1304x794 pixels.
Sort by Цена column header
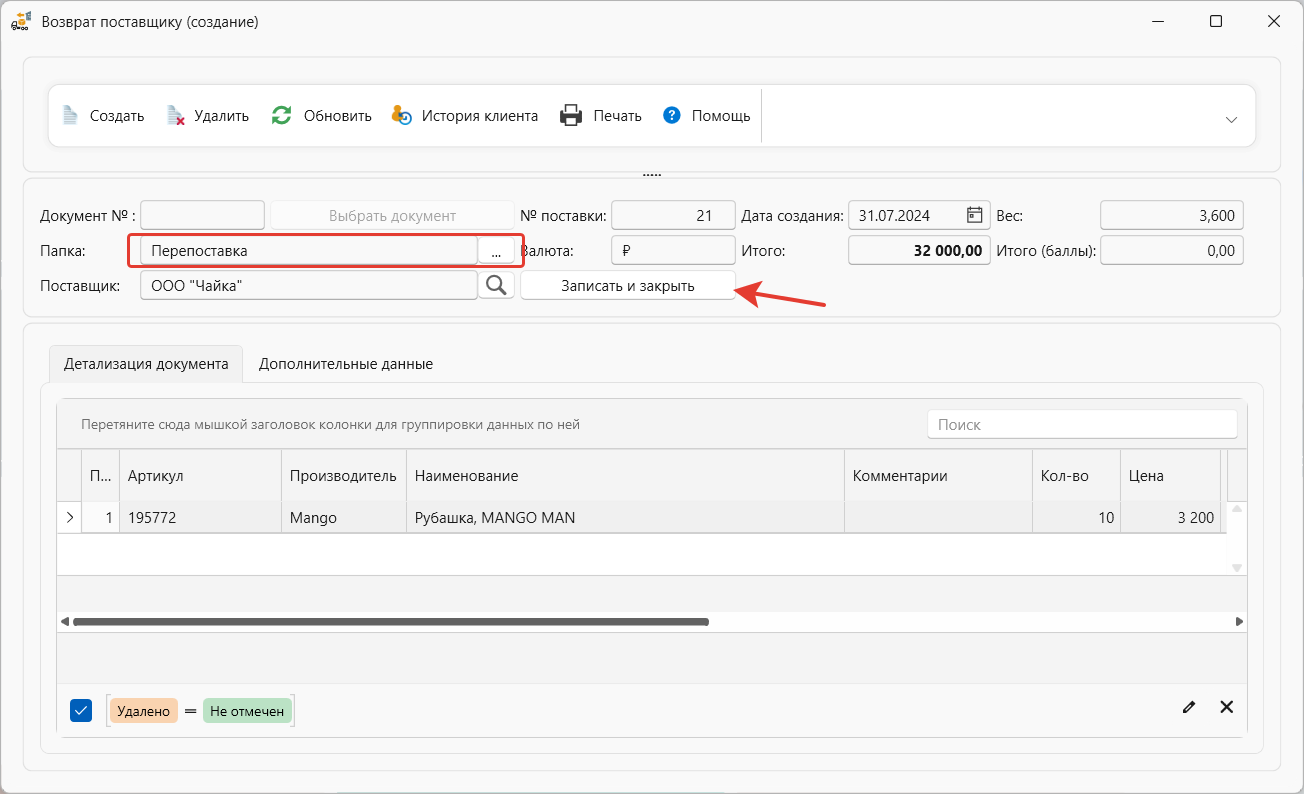click(x=1170, y=475)
